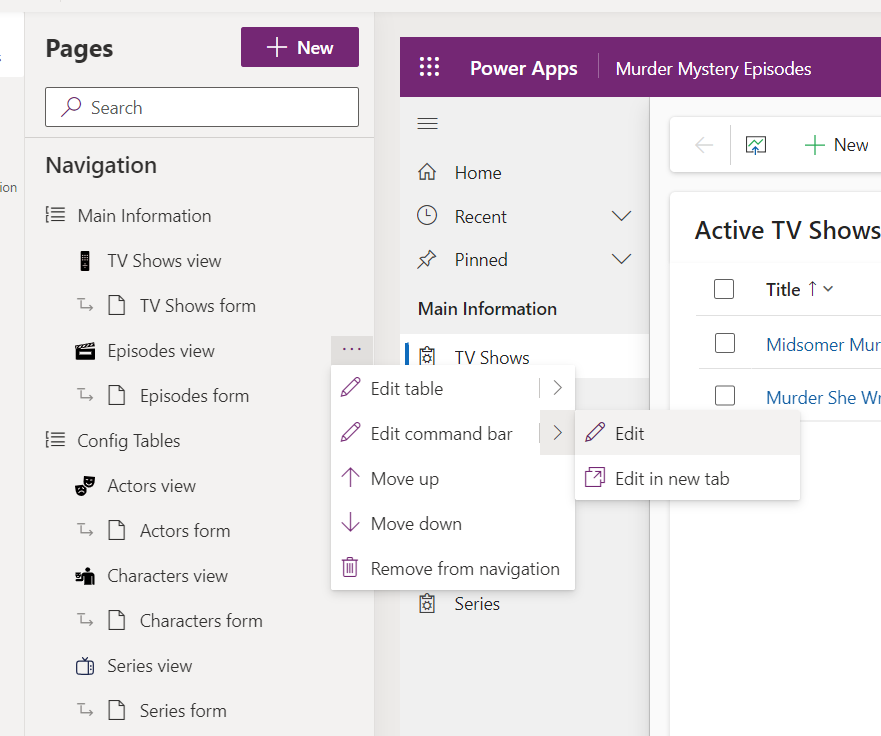Select Move up in the context menu
Screen dimensions: 881x736
coord(453,478)
